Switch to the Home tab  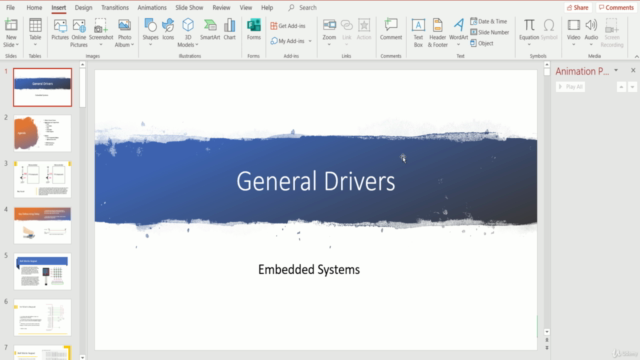[x=34, y=7]
